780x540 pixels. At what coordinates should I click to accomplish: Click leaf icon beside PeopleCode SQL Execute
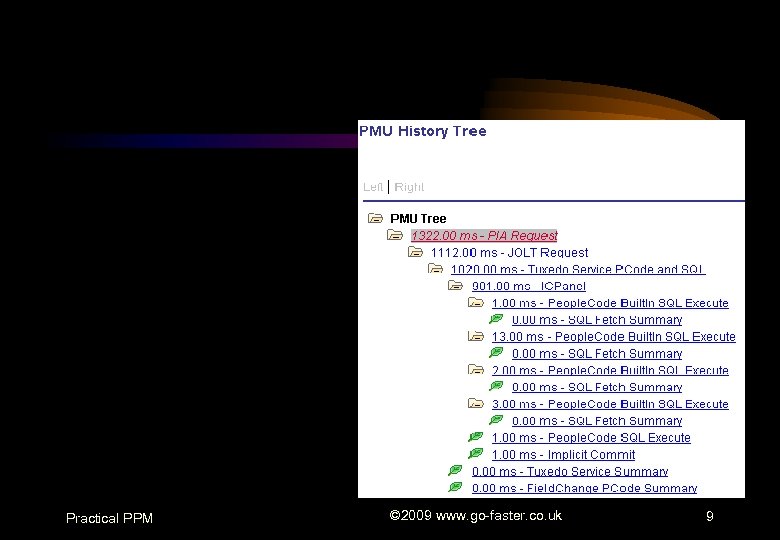click(x=476, y=437)
